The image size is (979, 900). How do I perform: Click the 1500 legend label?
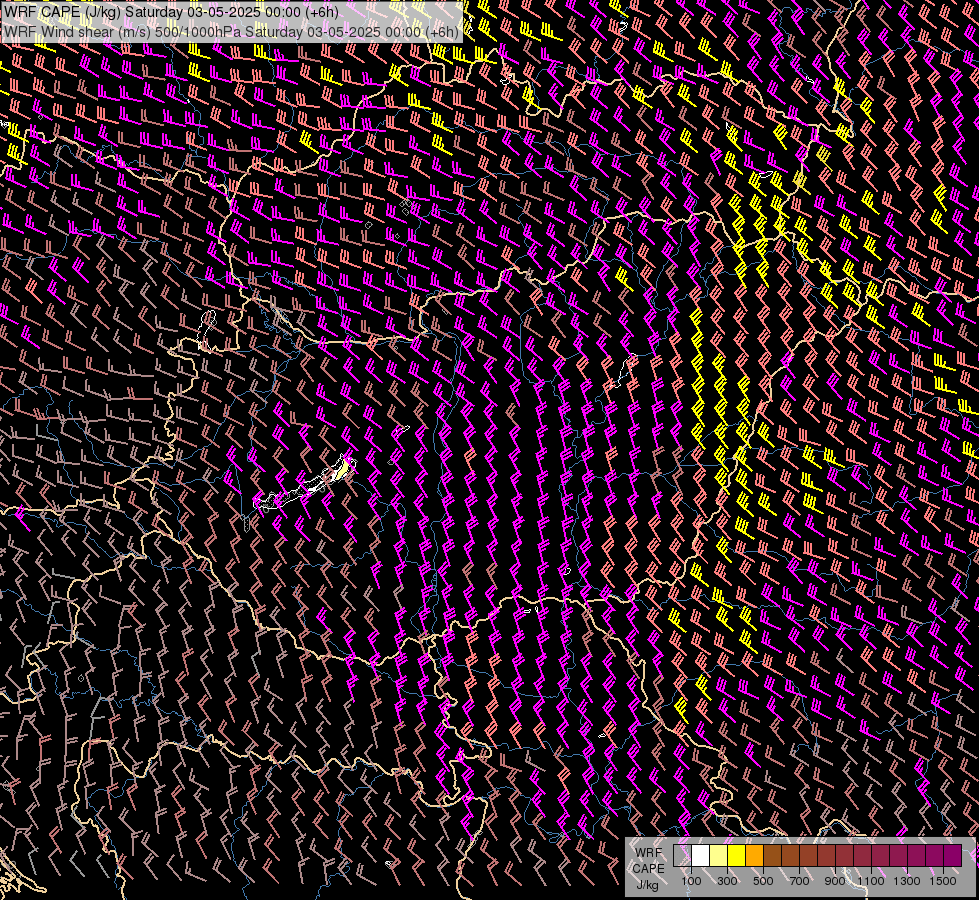(943, 881)
